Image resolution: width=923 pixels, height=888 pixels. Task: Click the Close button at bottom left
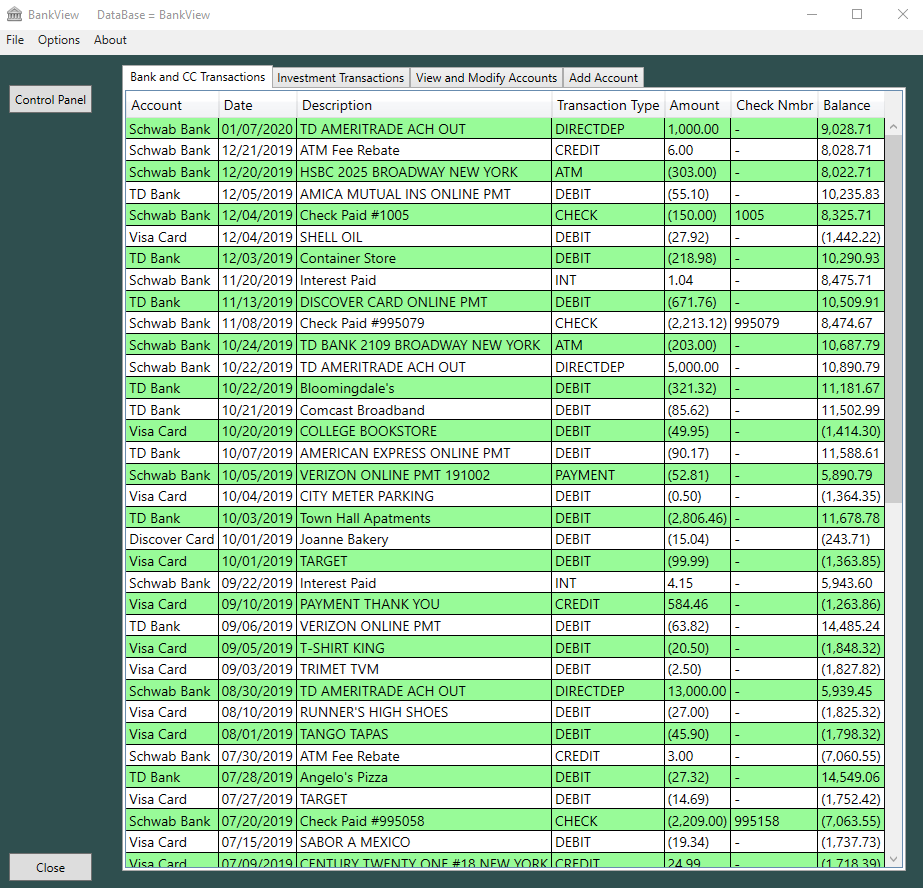pos(50,867)
